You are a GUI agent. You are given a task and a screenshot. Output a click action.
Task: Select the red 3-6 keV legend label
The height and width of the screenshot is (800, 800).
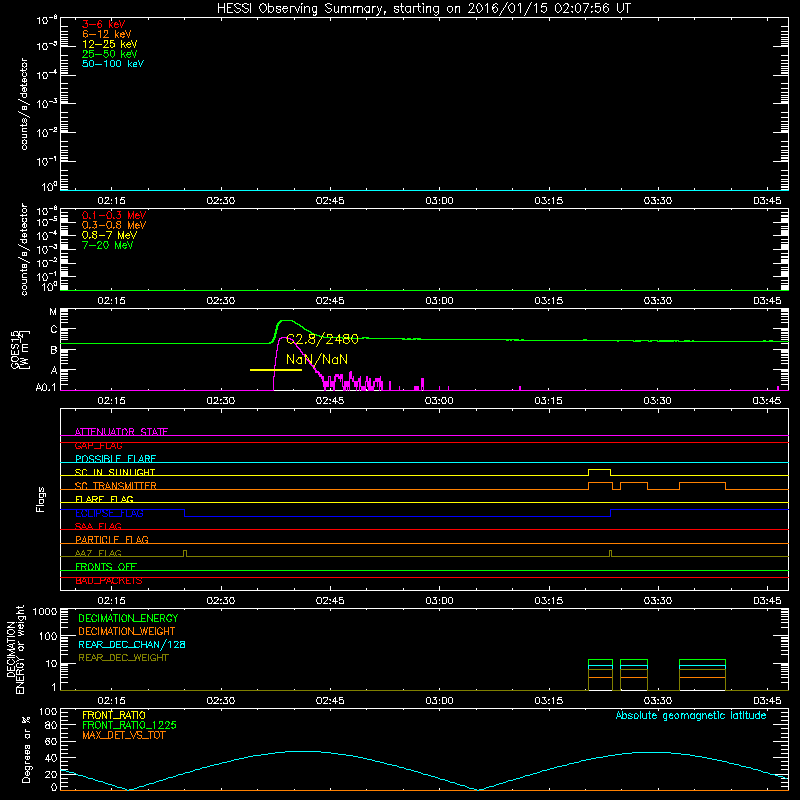point(104,24)
